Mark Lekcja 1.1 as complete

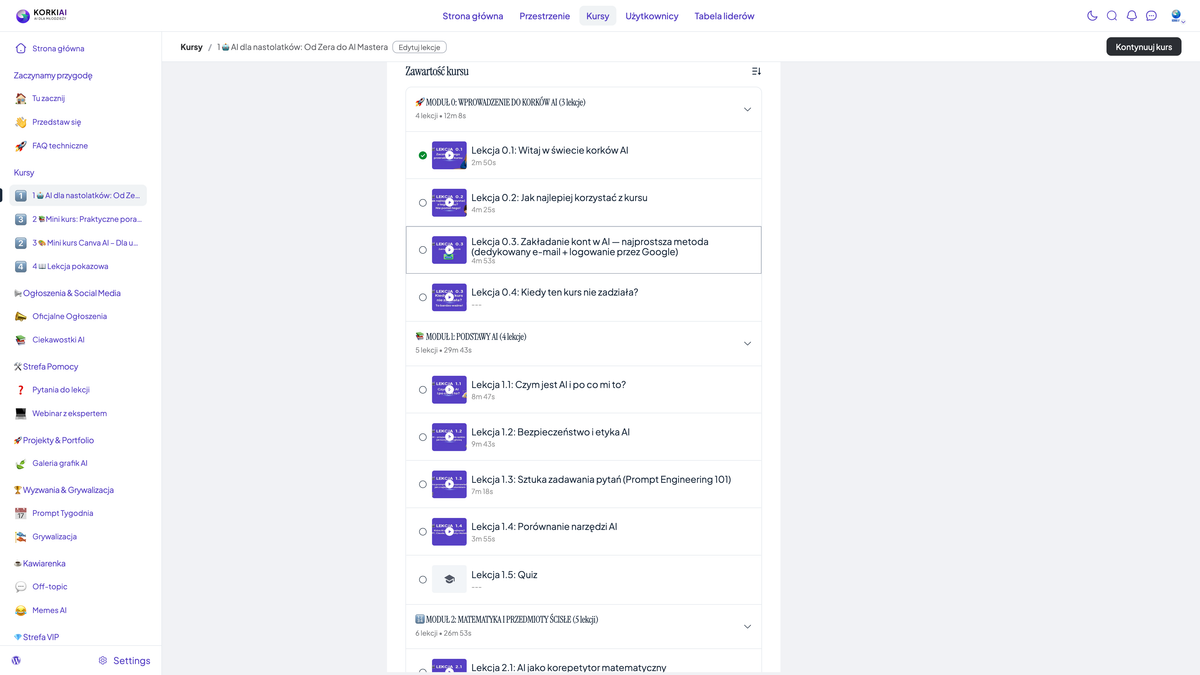[x=423, y=390]
